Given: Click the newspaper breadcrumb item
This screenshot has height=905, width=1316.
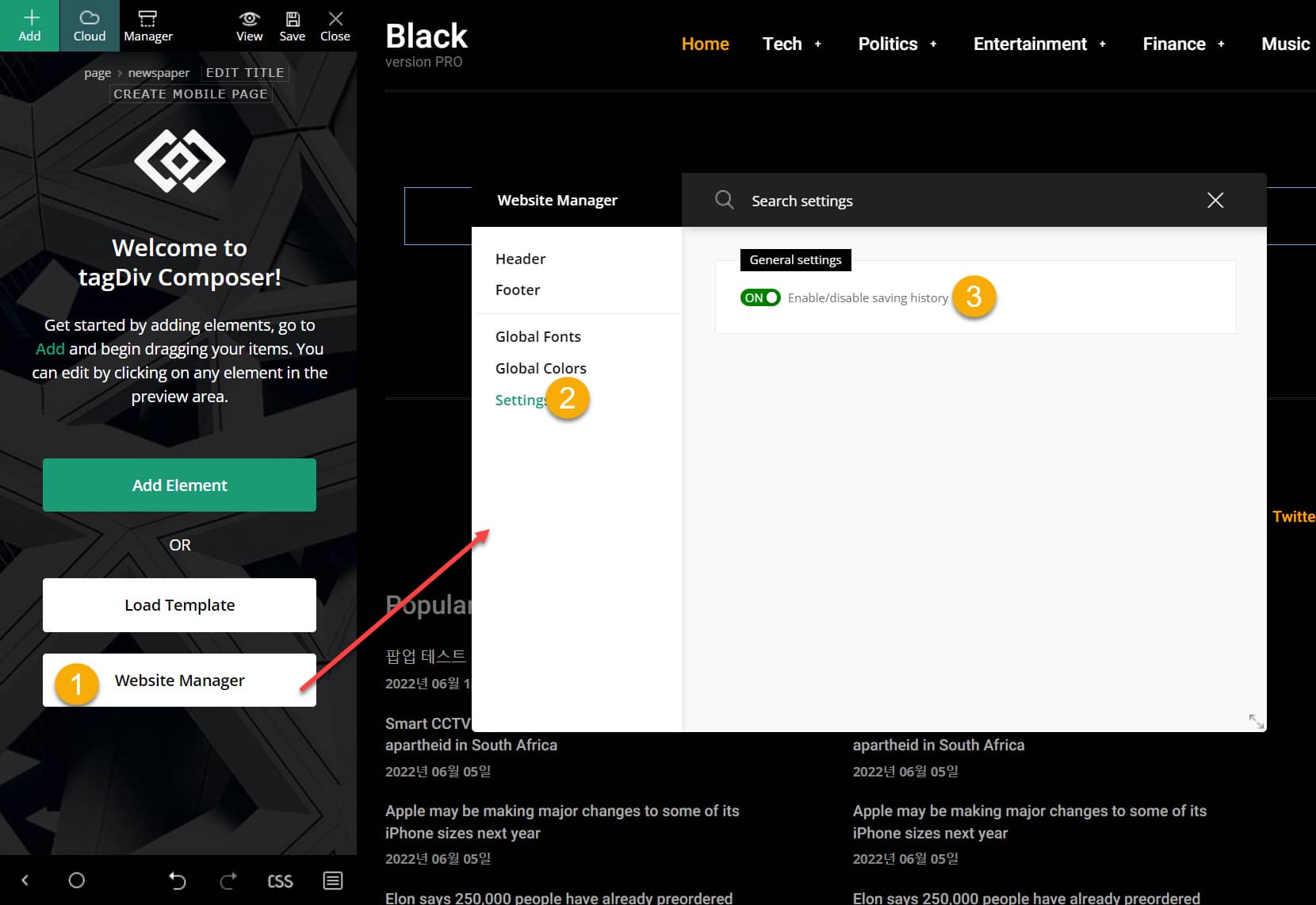Looking at the screenshot, I should pyautogui.click(x=159, y=73).
